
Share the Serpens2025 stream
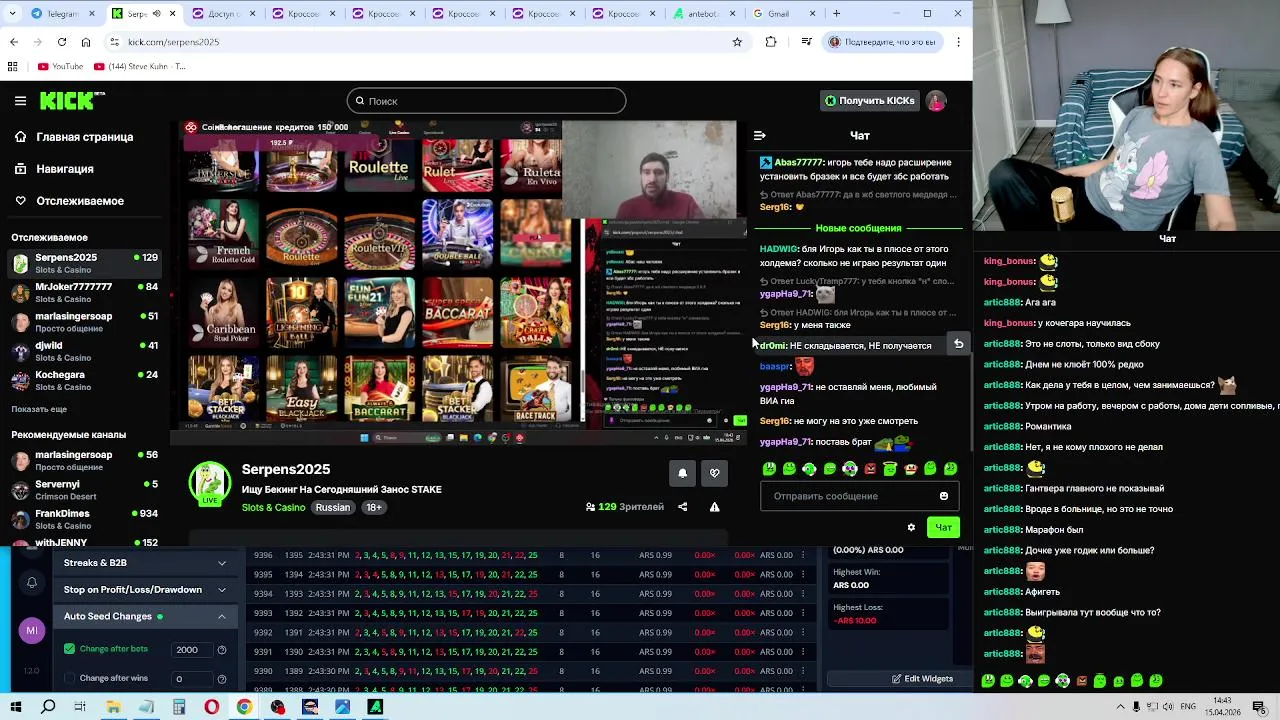pos(683,507)
